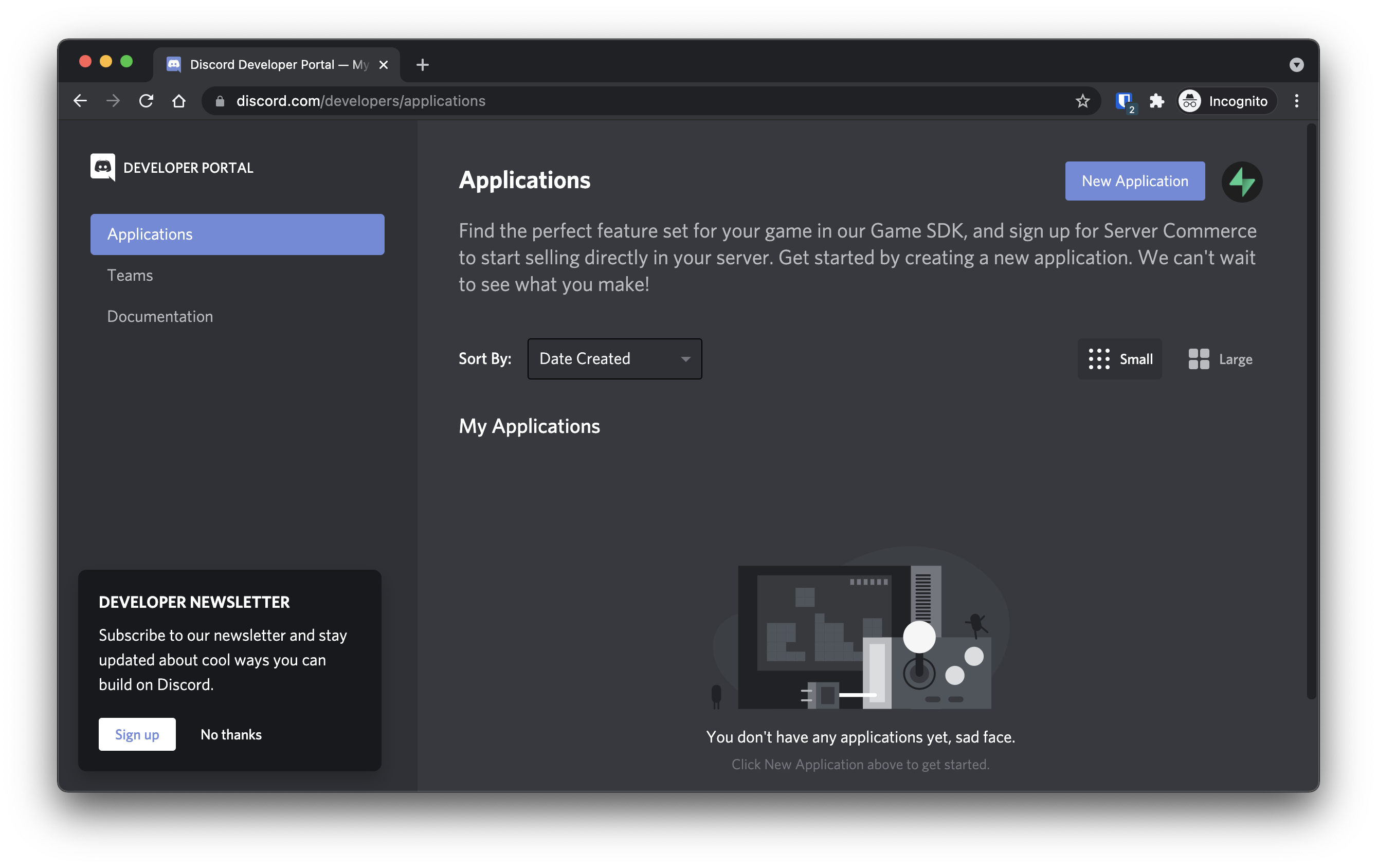Click the browser reload icon
The width and height of the screenshot is (1377, 868).
146,101
